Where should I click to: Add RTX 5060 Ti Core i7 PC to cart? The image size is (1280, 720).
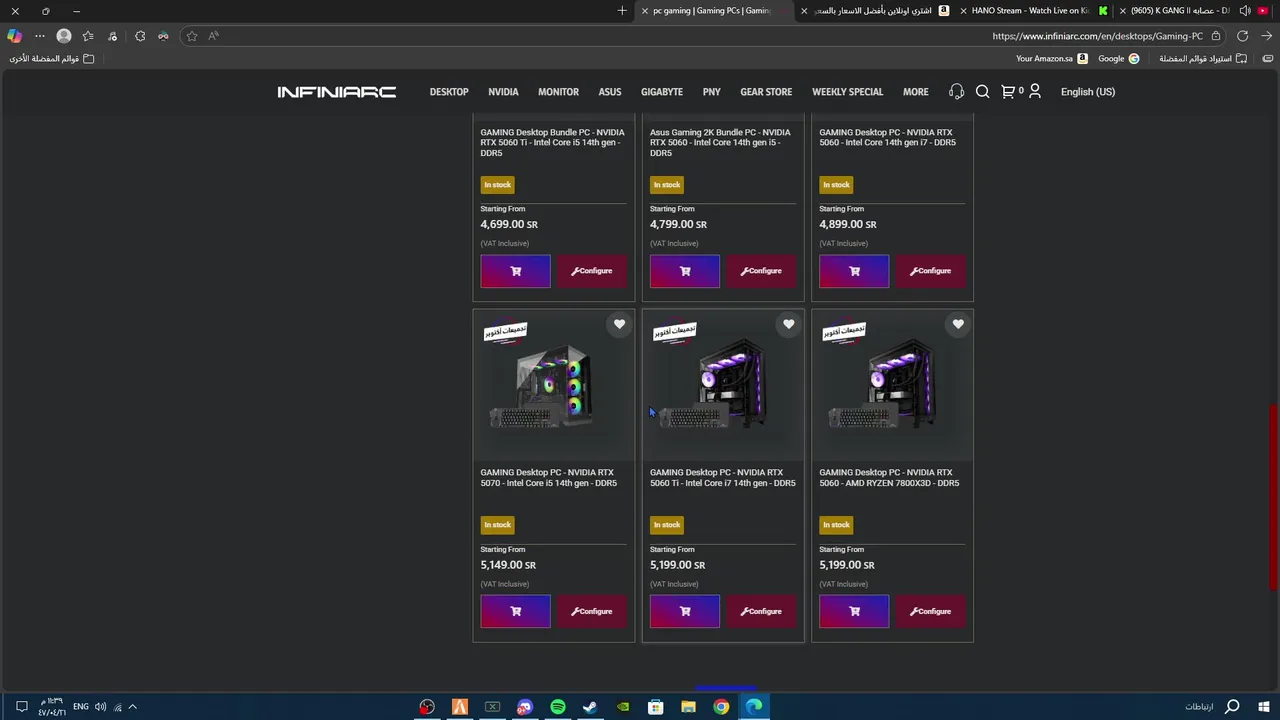pyautogui.click(x=685, y=611)
